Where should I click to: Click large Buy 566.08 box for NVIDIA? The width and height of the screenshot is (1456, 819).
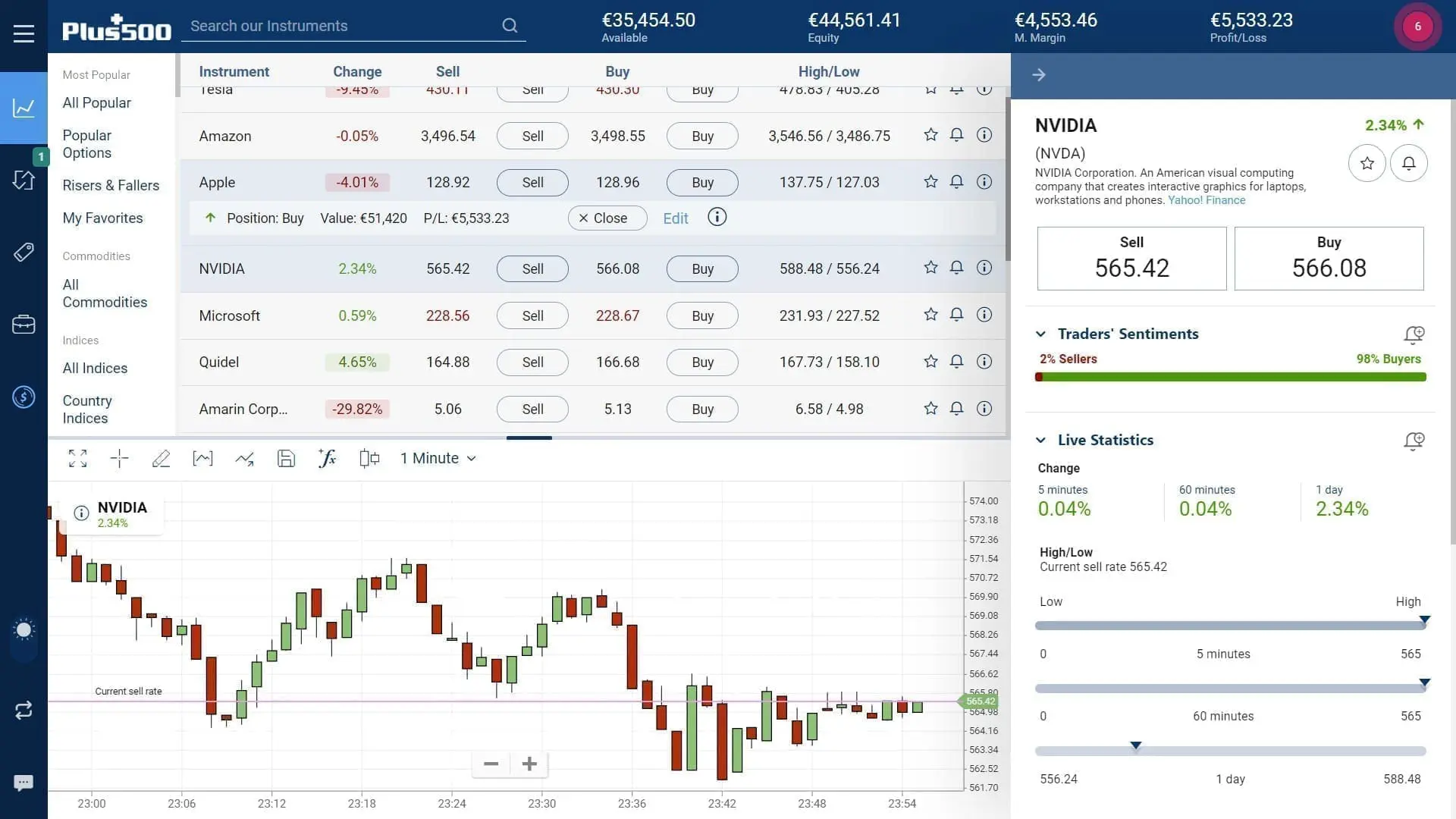(1329, 258)
